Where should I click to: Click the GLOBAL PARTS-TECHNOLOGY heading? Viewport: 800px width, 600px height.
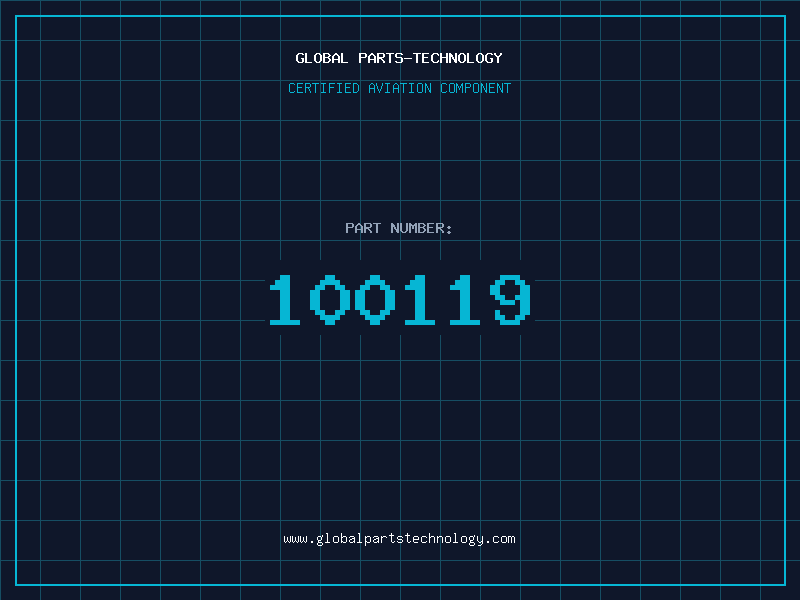(399, 58)
